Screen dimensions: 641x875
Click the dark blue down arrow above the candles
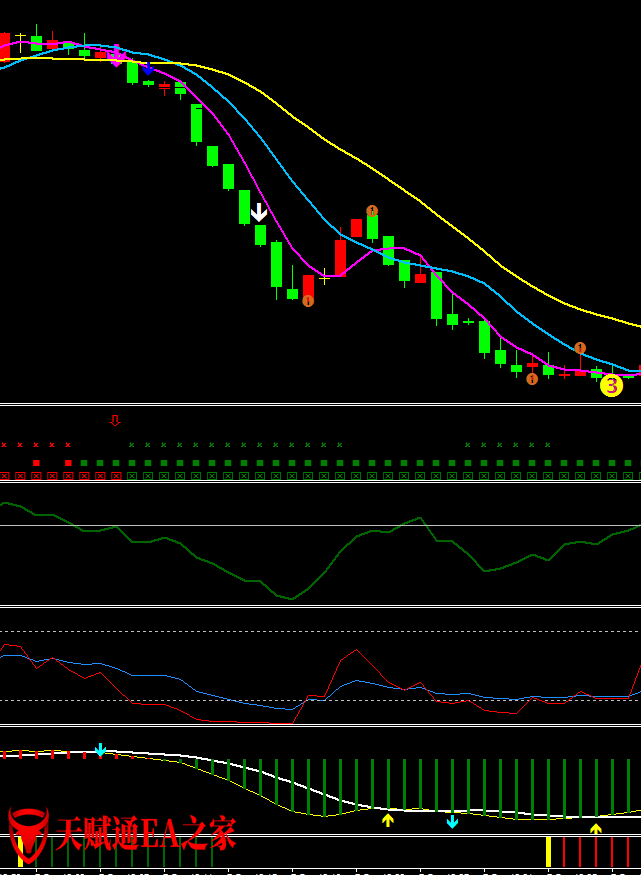[147, 69]
